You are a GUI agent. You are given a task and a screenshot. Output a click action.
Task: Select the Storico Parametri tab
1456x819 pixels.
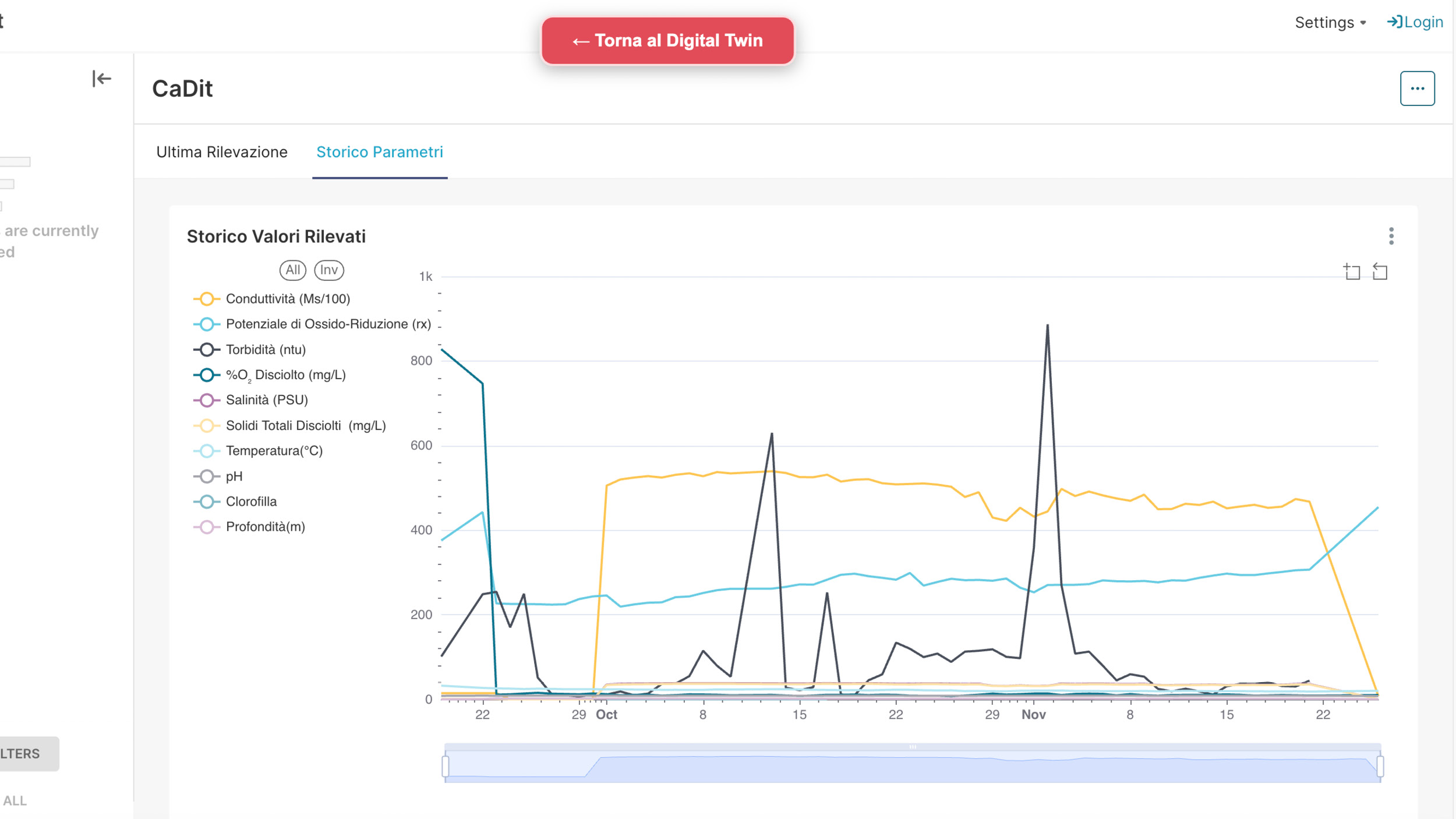(x=379, y=152)
